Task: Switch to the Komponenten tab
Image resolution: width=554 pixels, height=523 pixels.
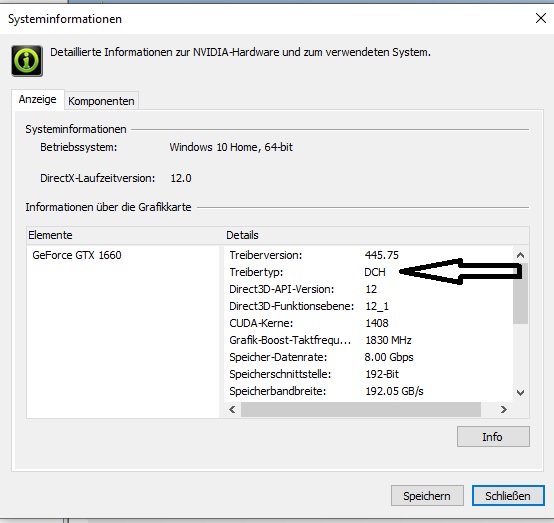Action: pyautogui.click(x=101, y=101)
